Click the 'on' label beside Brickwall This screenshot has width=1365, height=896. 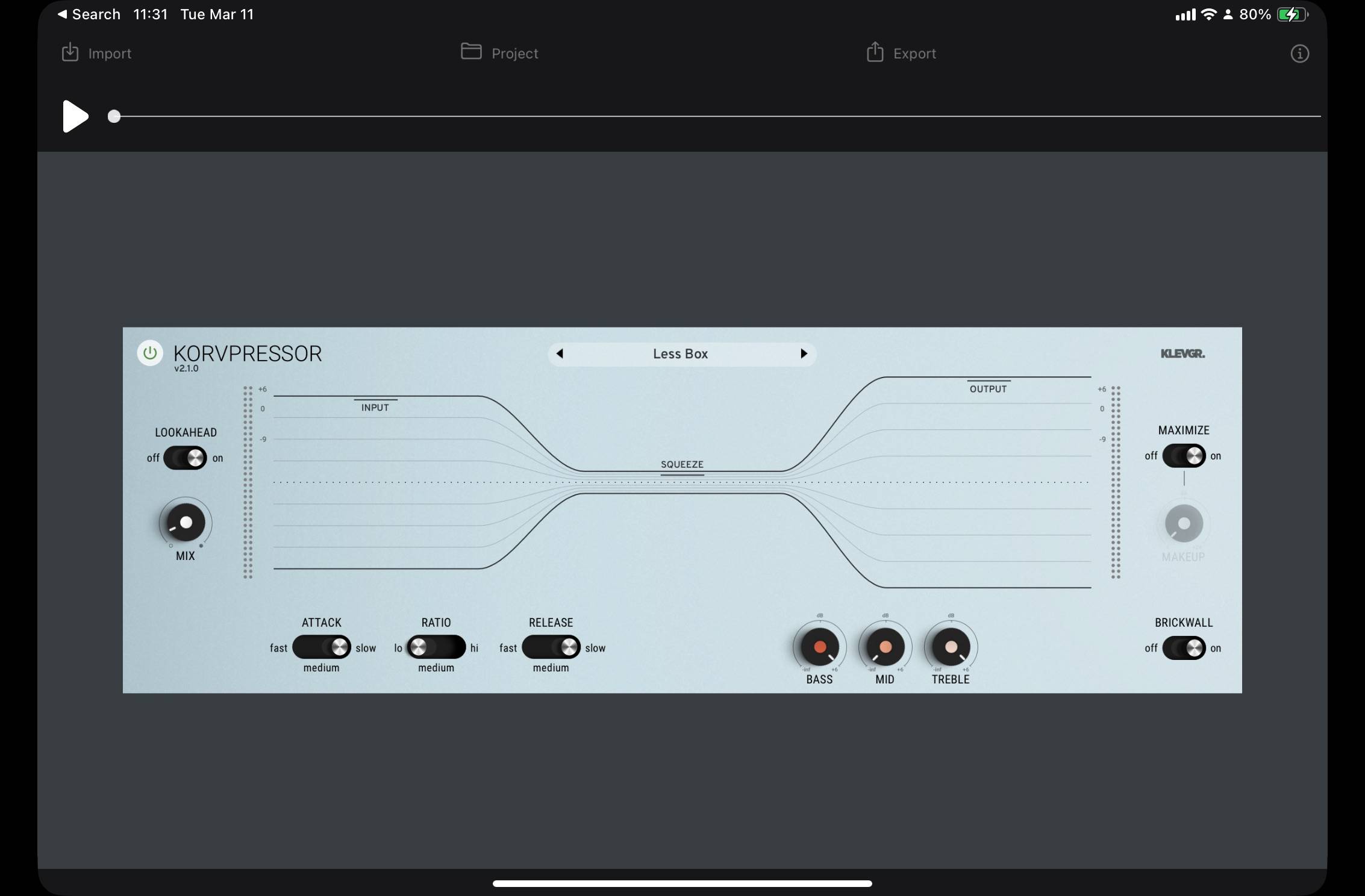tap(1216, 648)
